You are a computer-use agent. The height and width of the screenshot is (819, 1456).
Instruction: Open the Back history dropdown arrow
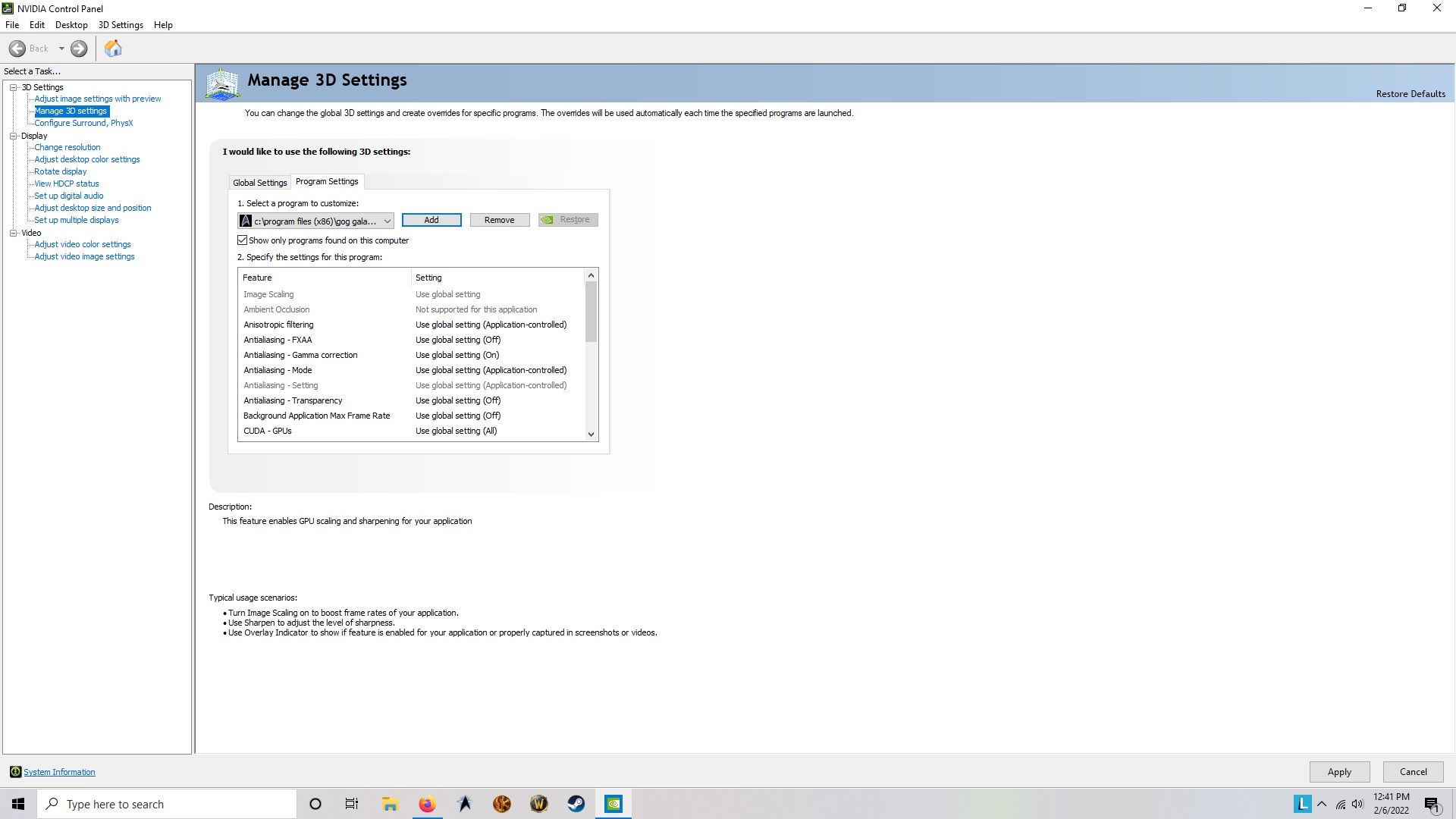[61, 49]
